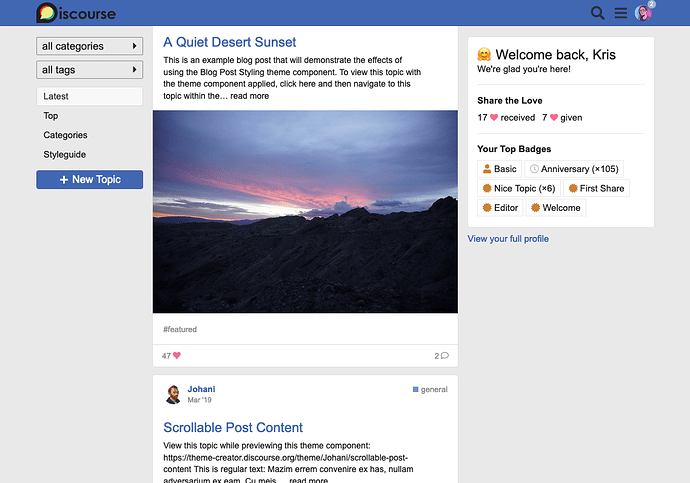Open search with the magnifier icon
This screenshot has width=690, height=483.
point(598,13)
